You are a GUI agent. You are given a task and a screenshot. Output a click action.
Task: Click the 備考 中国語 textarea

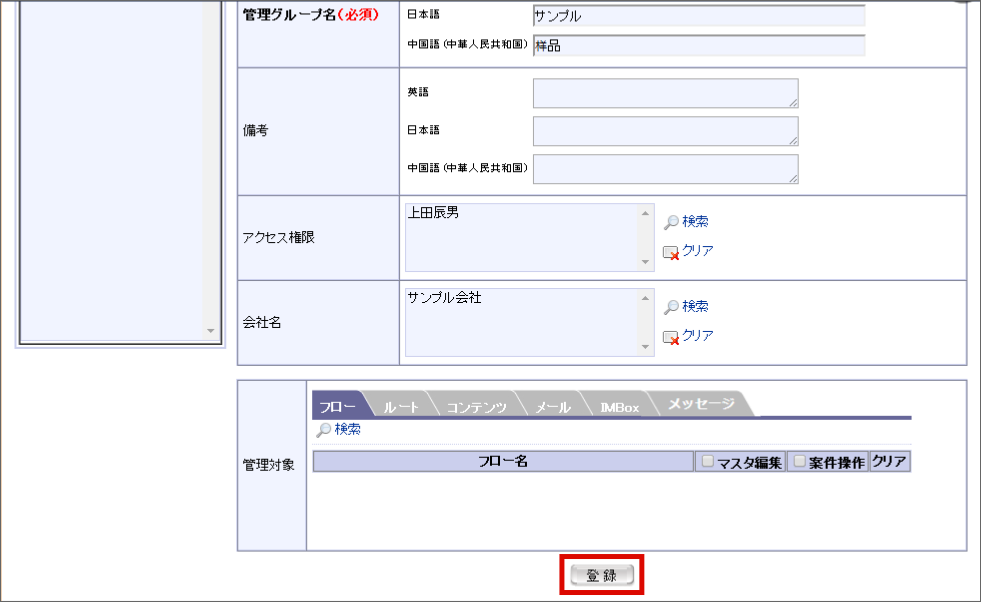[x=666, y=169]
